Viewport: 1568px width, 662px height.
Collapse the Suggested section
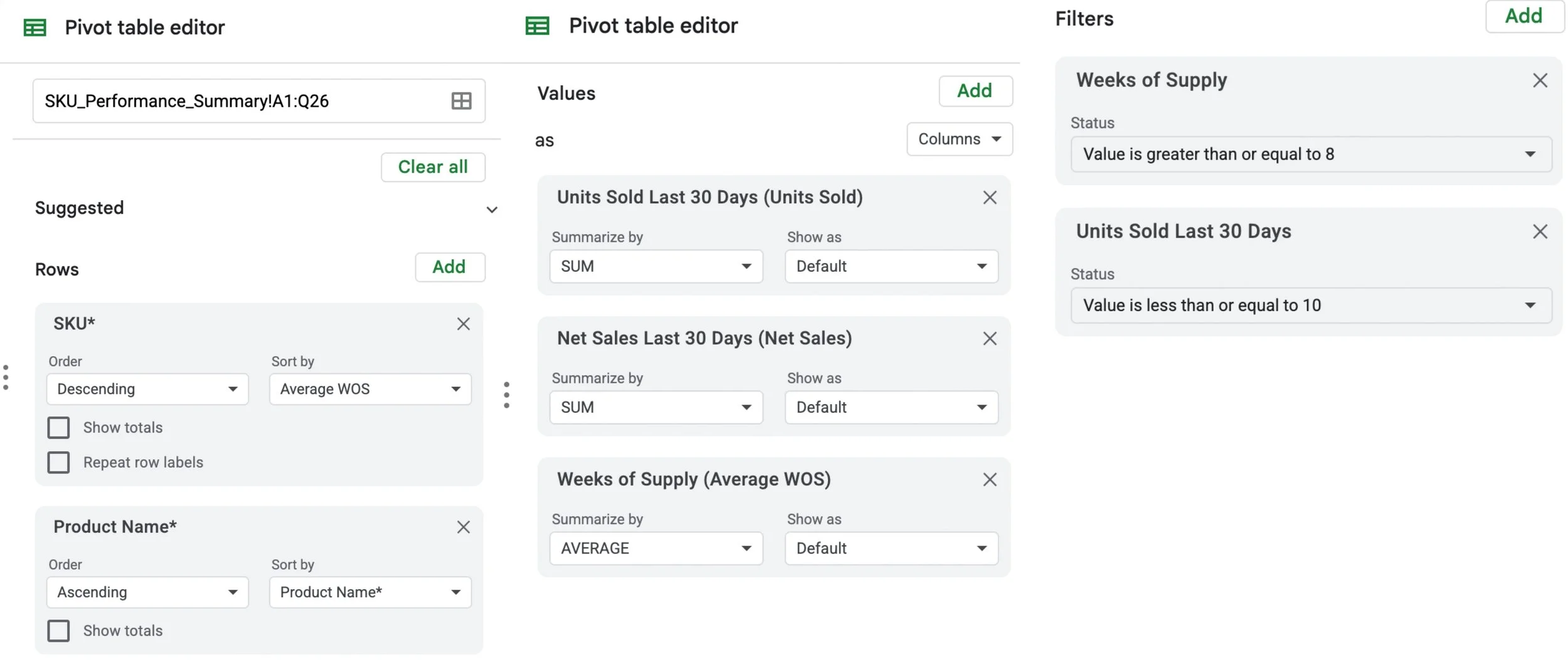point(492,210)
